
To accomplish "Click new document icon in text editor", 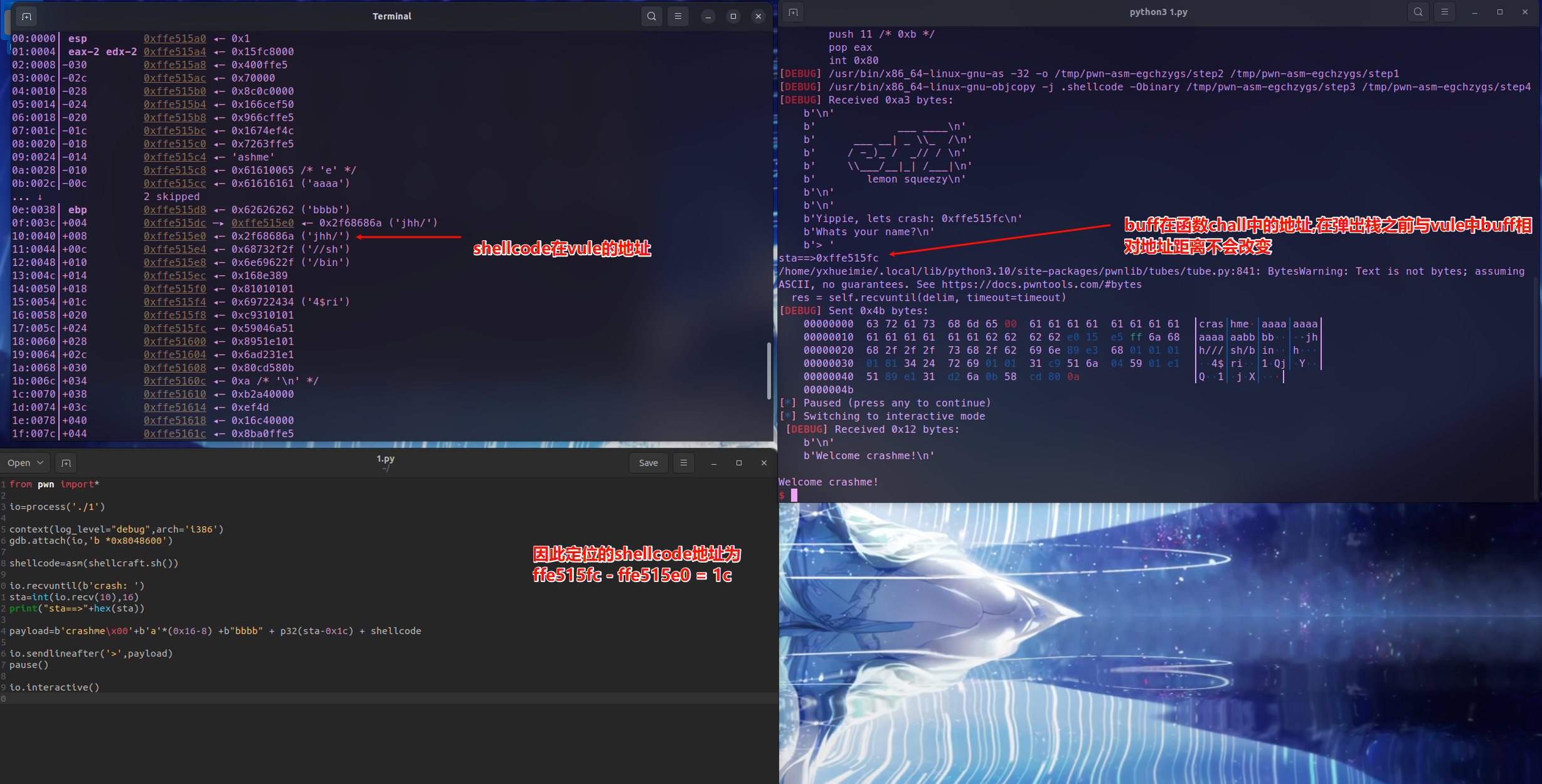I will [x=66, y=463].
